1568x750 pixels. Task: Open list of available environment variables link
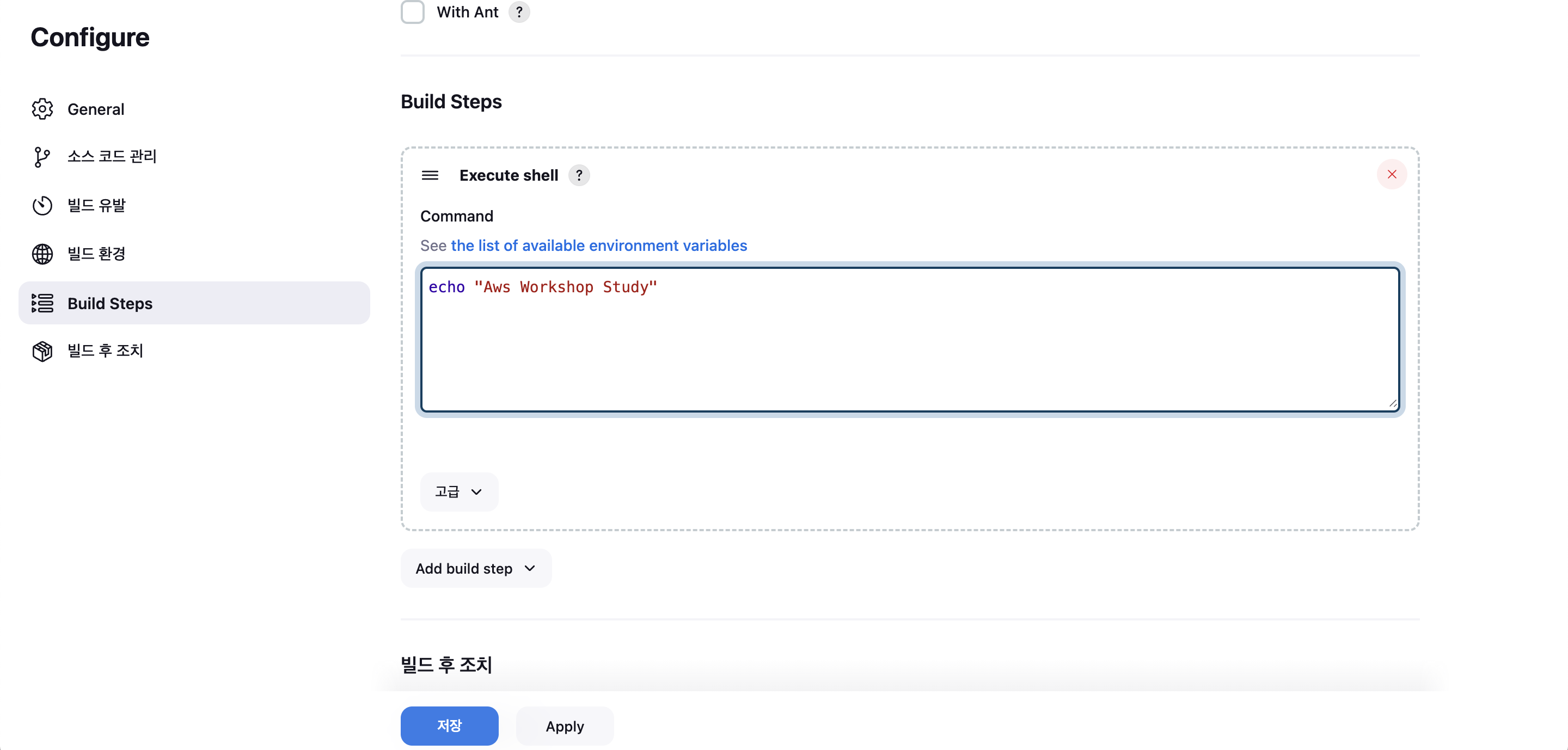pyautogui.click(x=598, y=245)
